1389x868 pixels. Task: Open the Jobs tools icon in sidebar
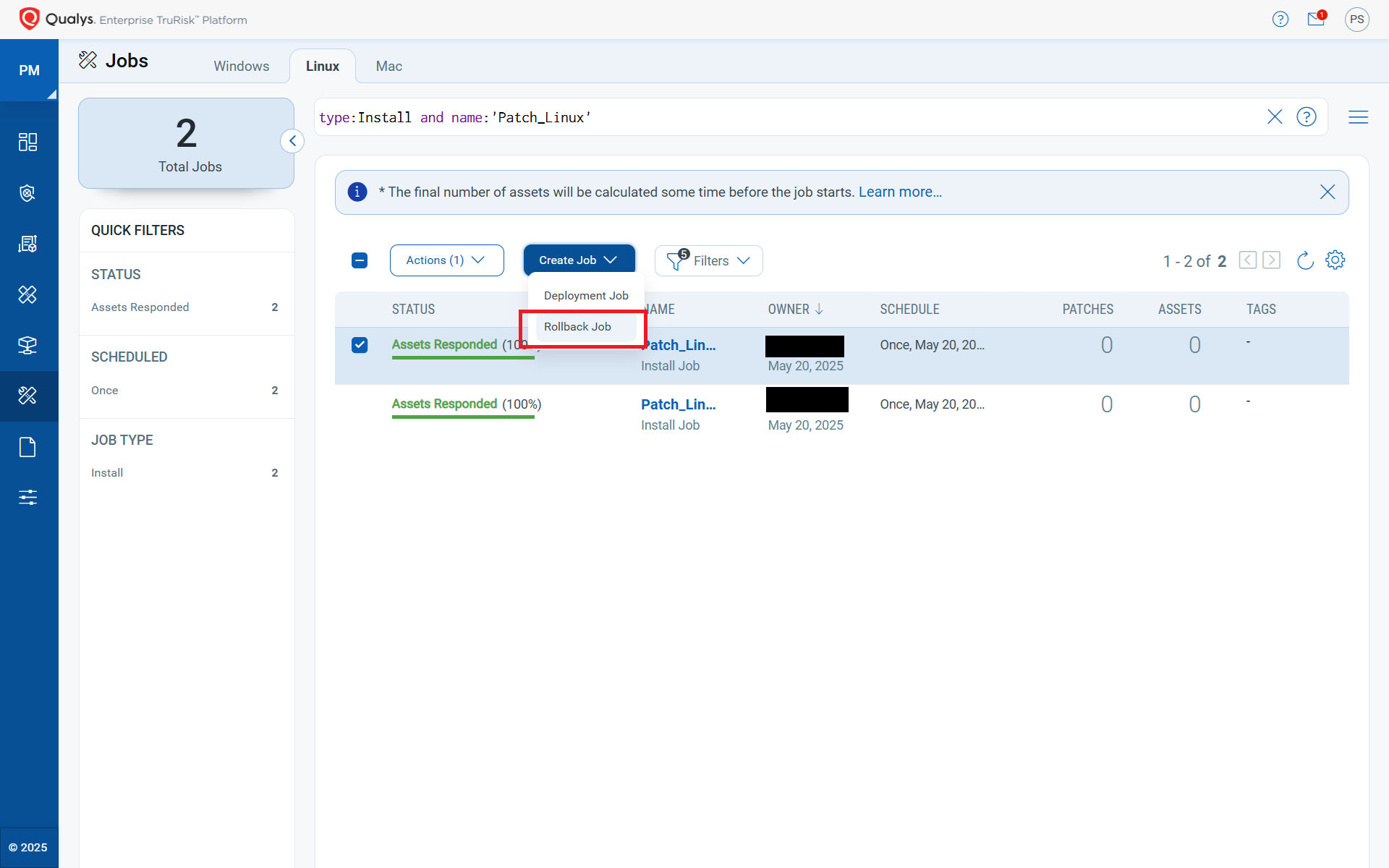(x=27, y=396)
